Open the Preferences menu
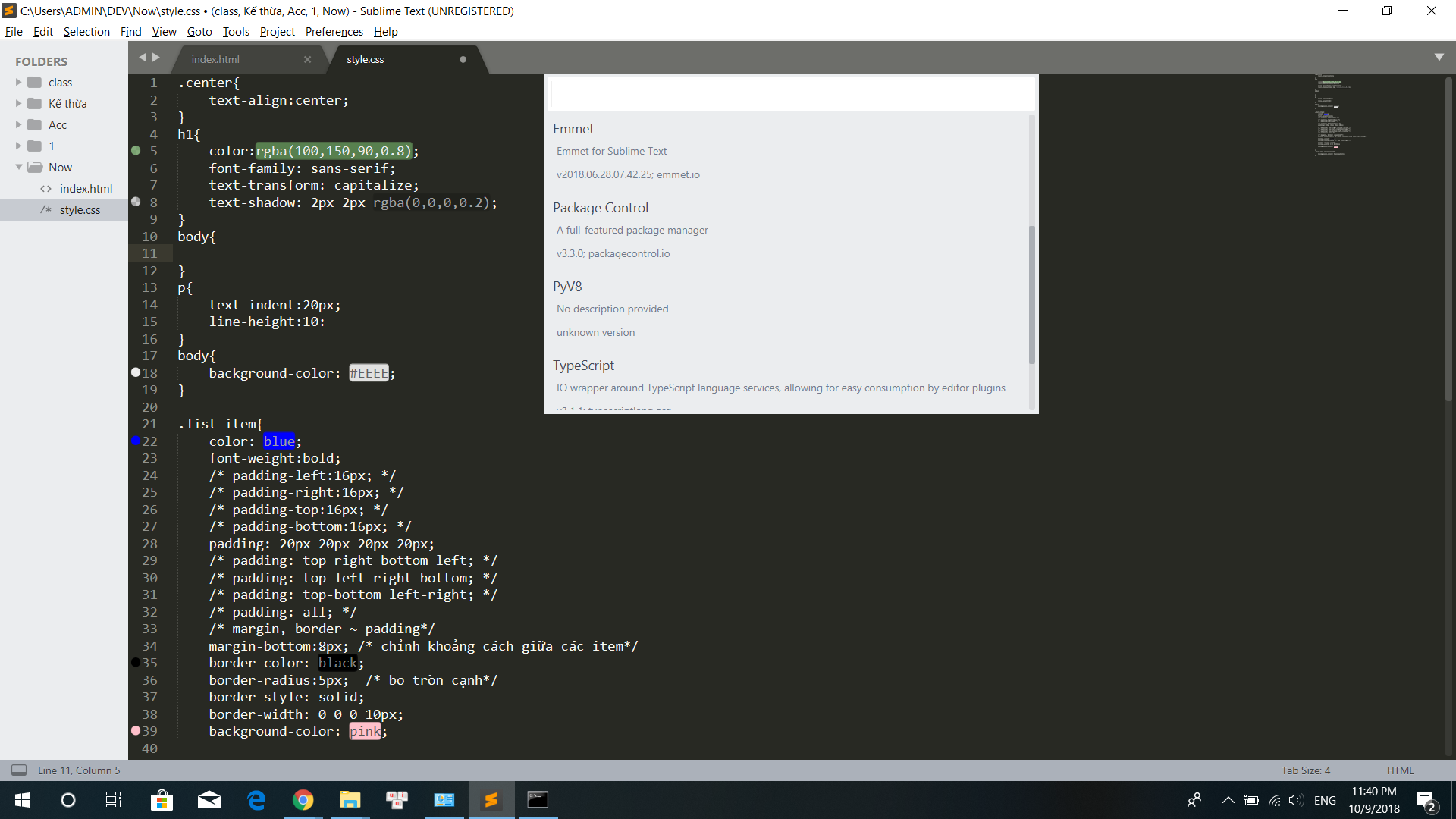Screen dimensions: 1456x819 click(x=334, y=31)
